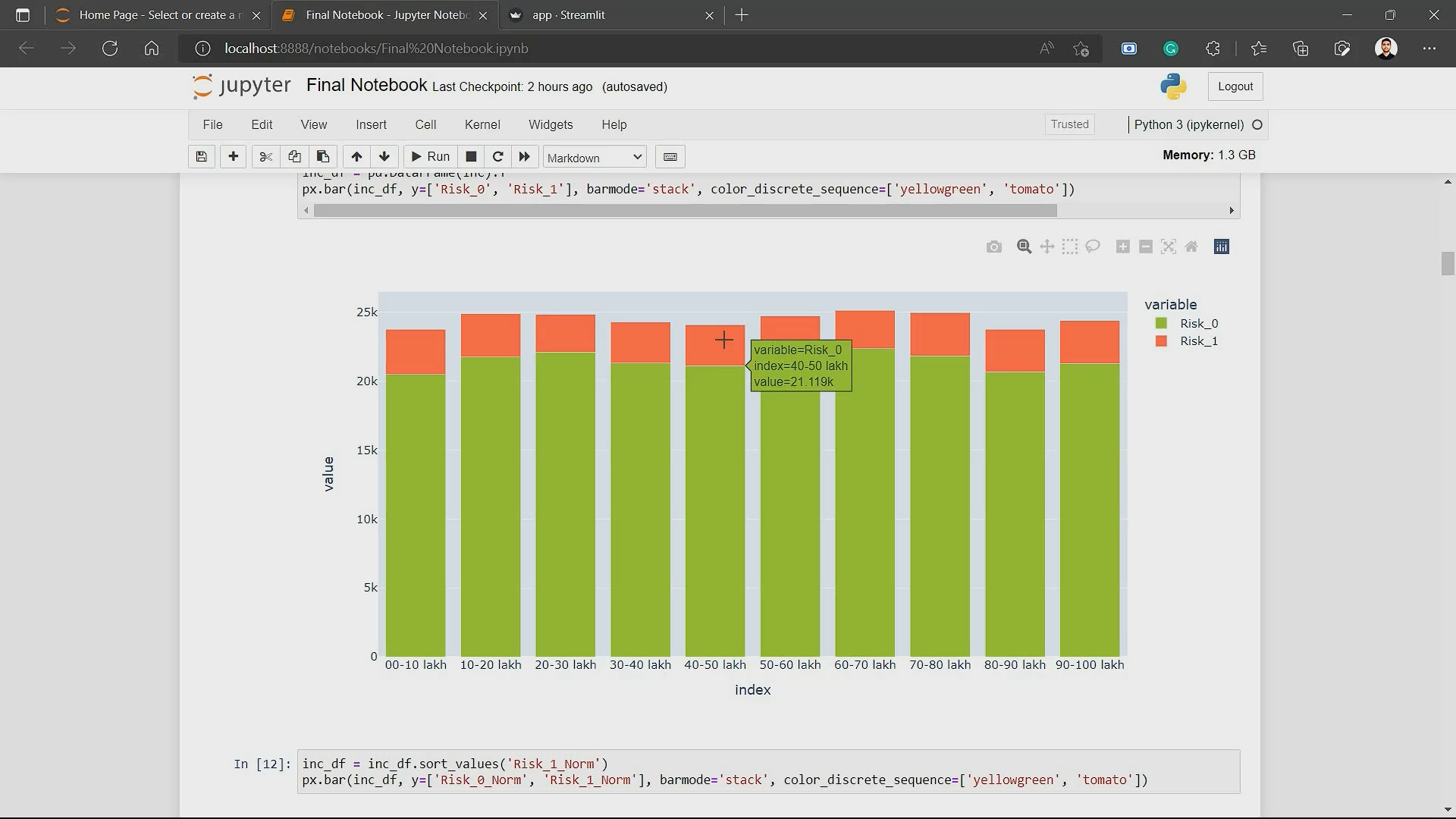
Task: Toggle the Trusted notebook indicator
Action: [x=1069, y=124]
